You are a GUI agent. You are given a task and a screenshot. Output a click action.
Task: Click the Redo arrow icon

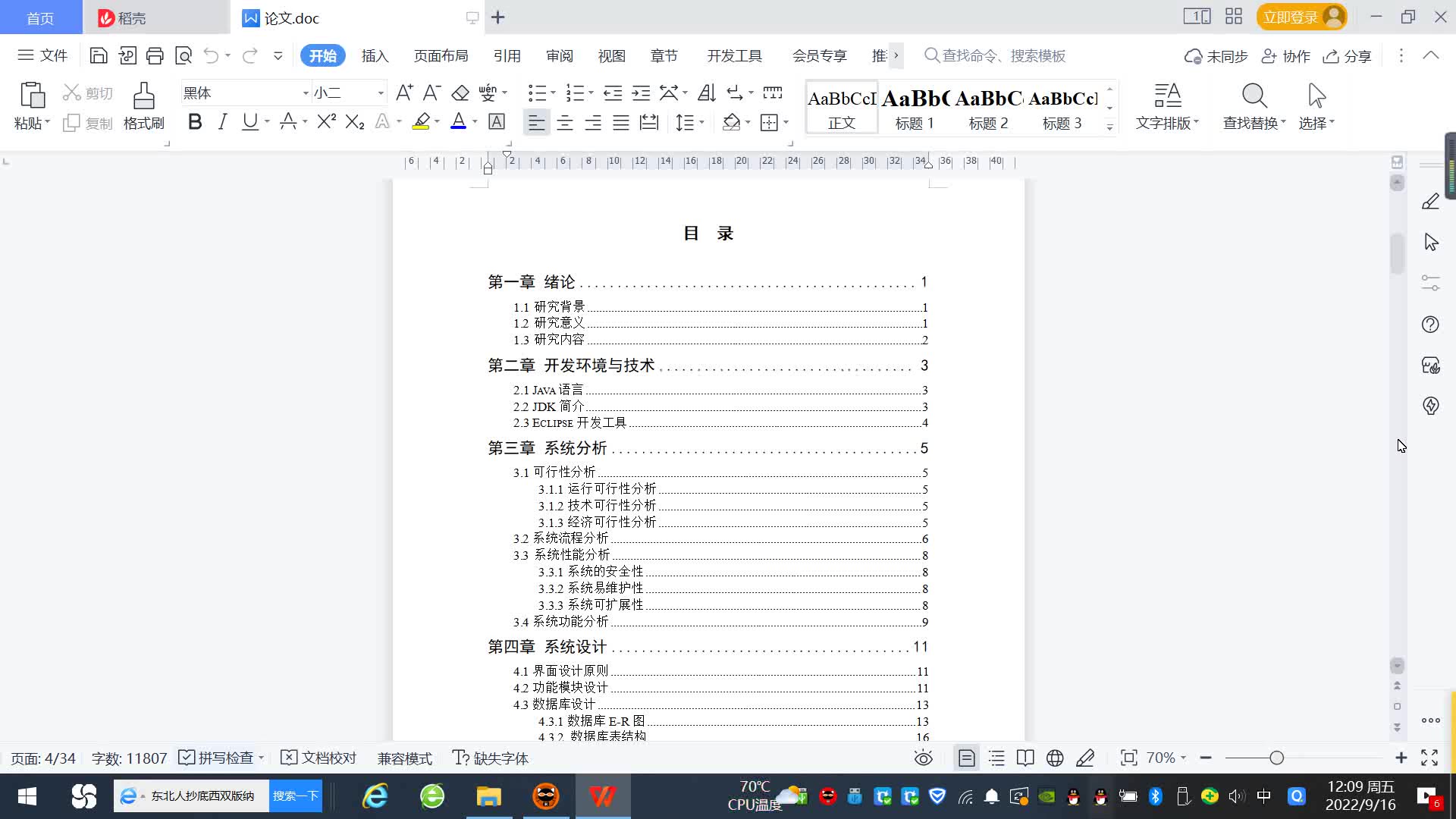tap(249, 55)
